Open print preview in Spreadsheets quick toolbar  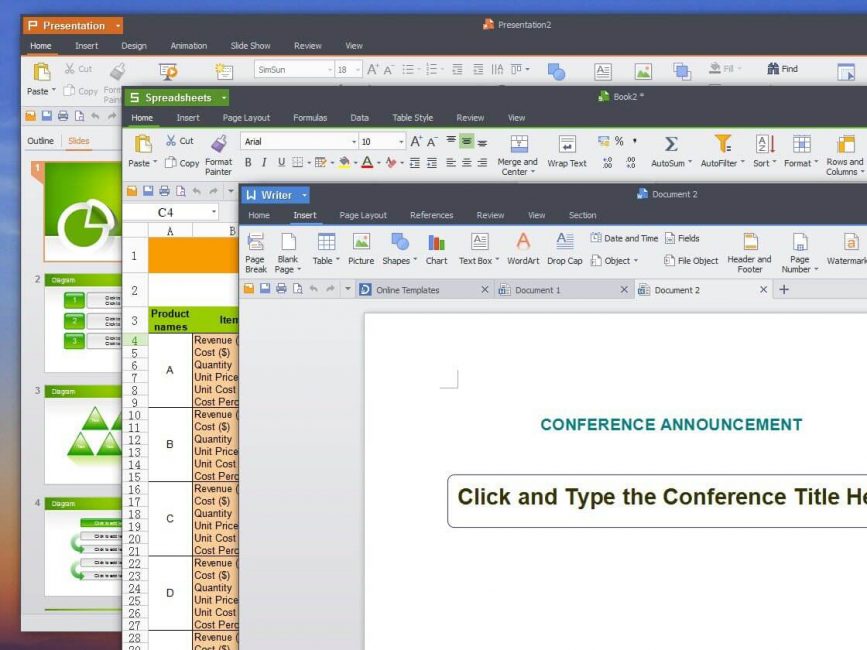[181, 191]
